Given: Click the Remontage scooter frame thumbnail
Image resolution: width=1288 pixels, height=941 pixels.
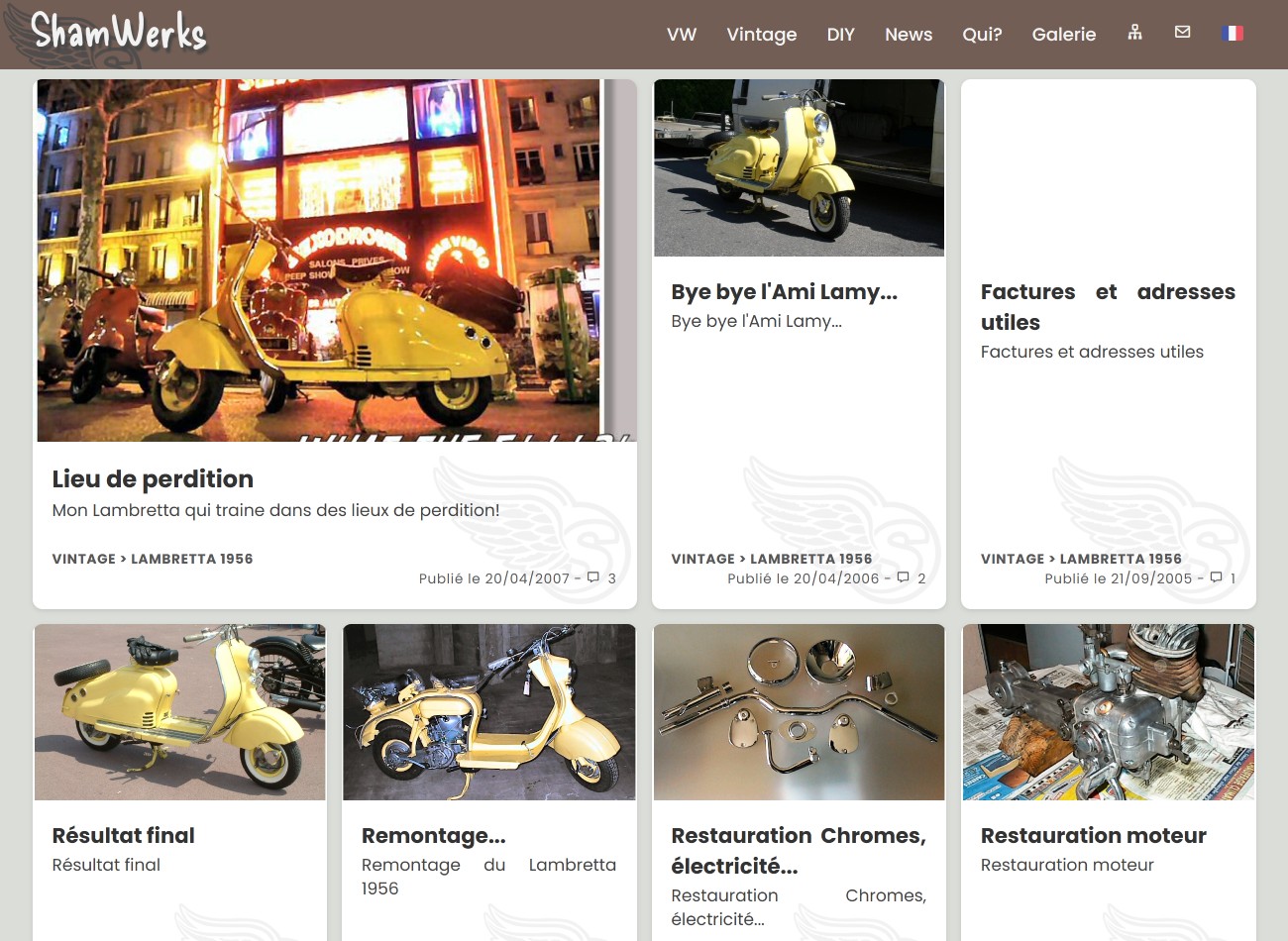Looking at the screenshot, I should (x=489, y=712).
